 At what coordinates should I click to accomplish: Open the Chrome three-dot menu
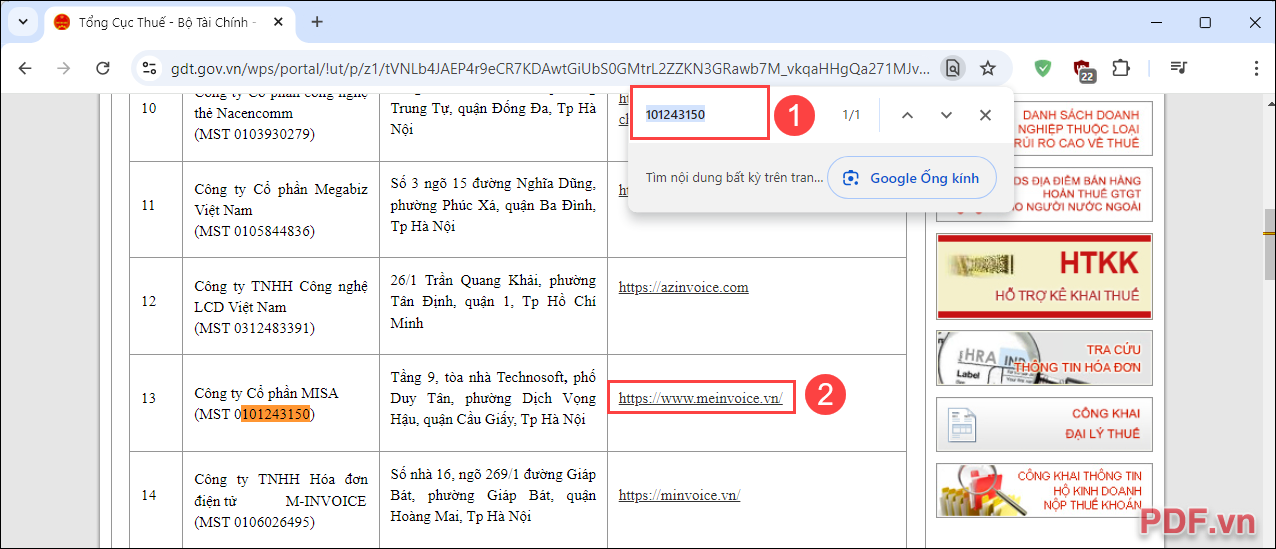1256,68
